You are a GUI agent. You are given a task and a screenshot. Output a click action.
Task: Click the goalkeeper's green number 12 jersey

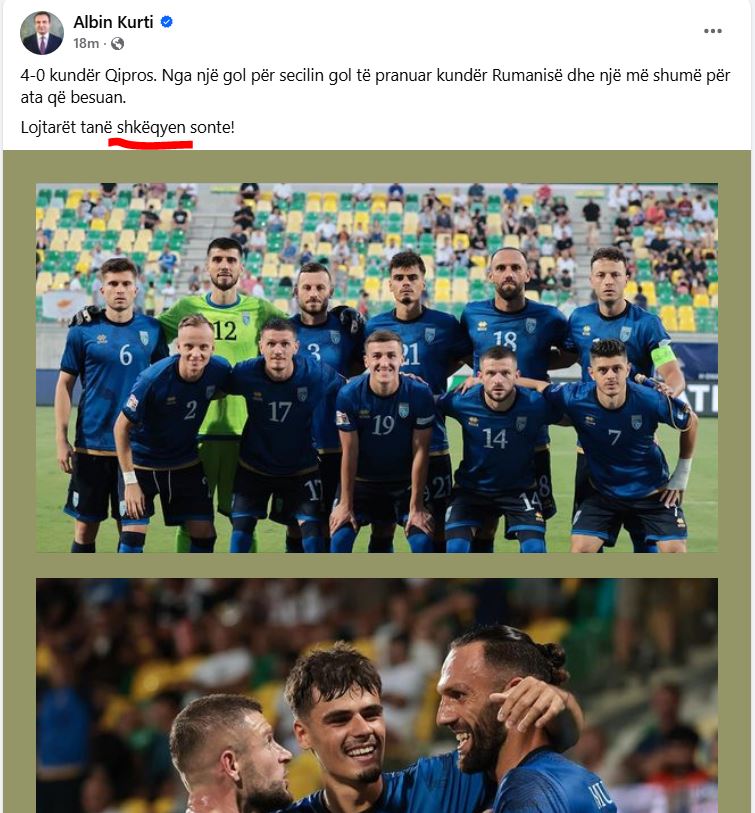coord(227,332)
